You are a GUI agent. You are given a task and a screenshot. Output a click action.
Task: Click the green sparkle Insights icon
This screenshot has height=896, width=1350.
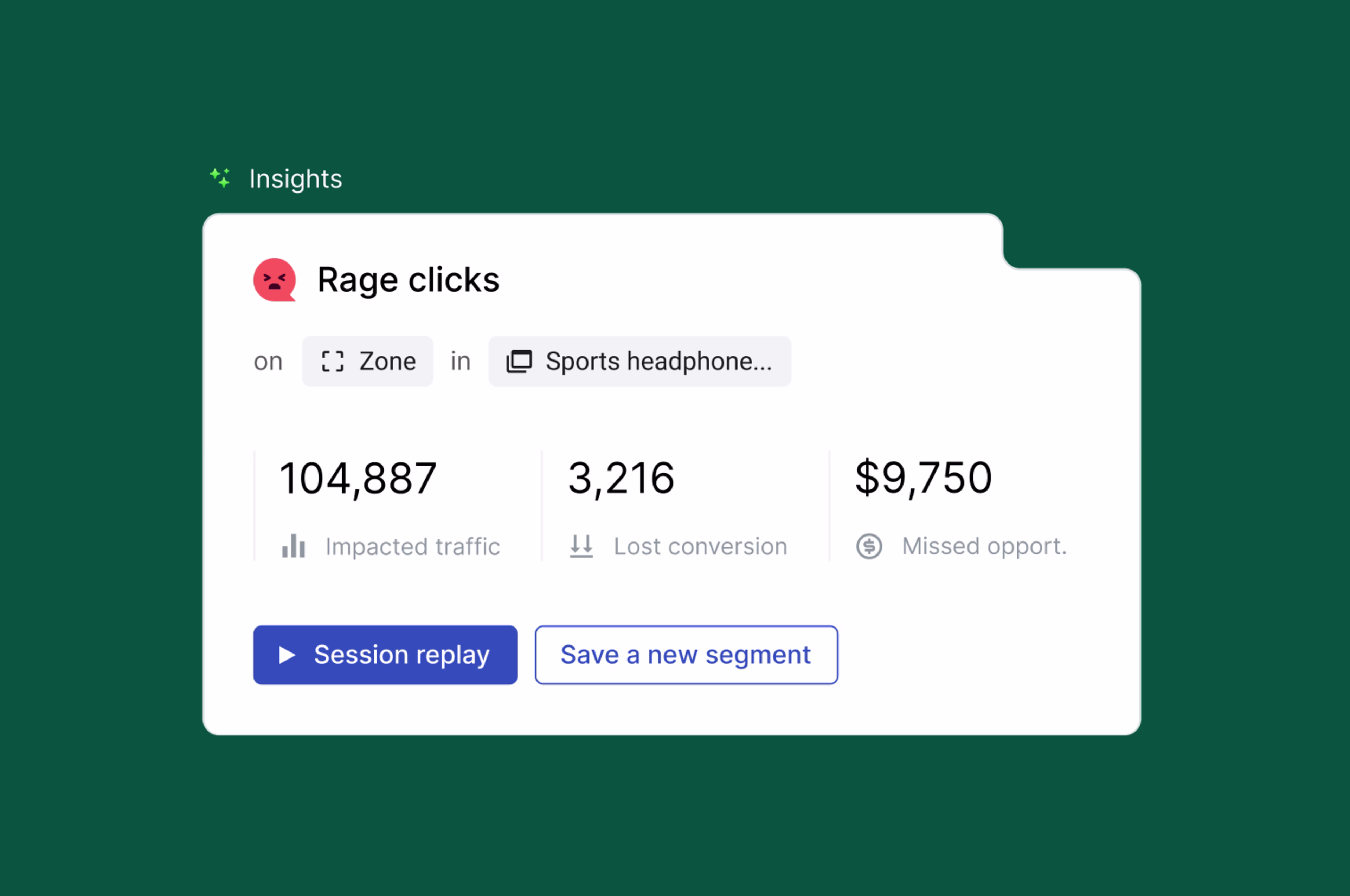coord(220,178)
